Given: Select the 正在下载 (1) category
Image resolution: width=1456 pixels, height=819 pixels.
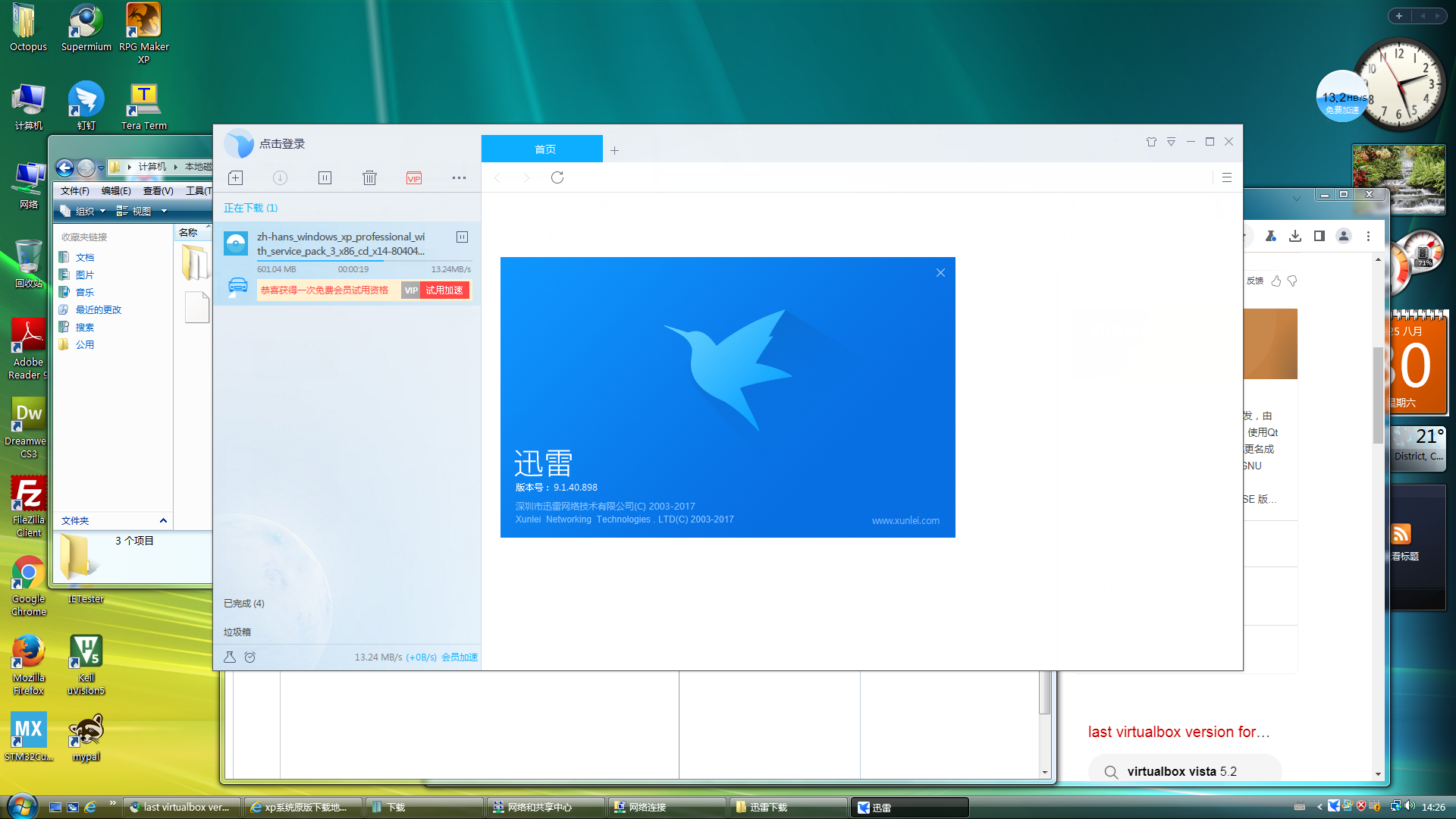Looking at the screenshot, I should click(251, 208).
